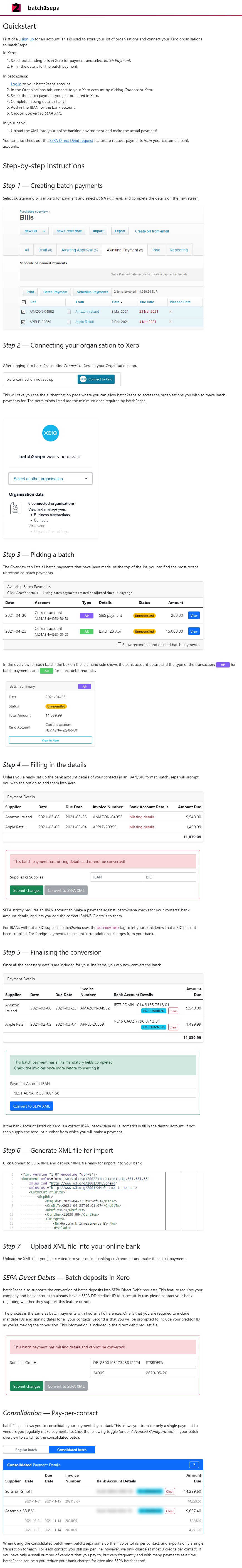
Task: Uncheck the APPLE-20359 bill checkbox
Action: point(24,322)
